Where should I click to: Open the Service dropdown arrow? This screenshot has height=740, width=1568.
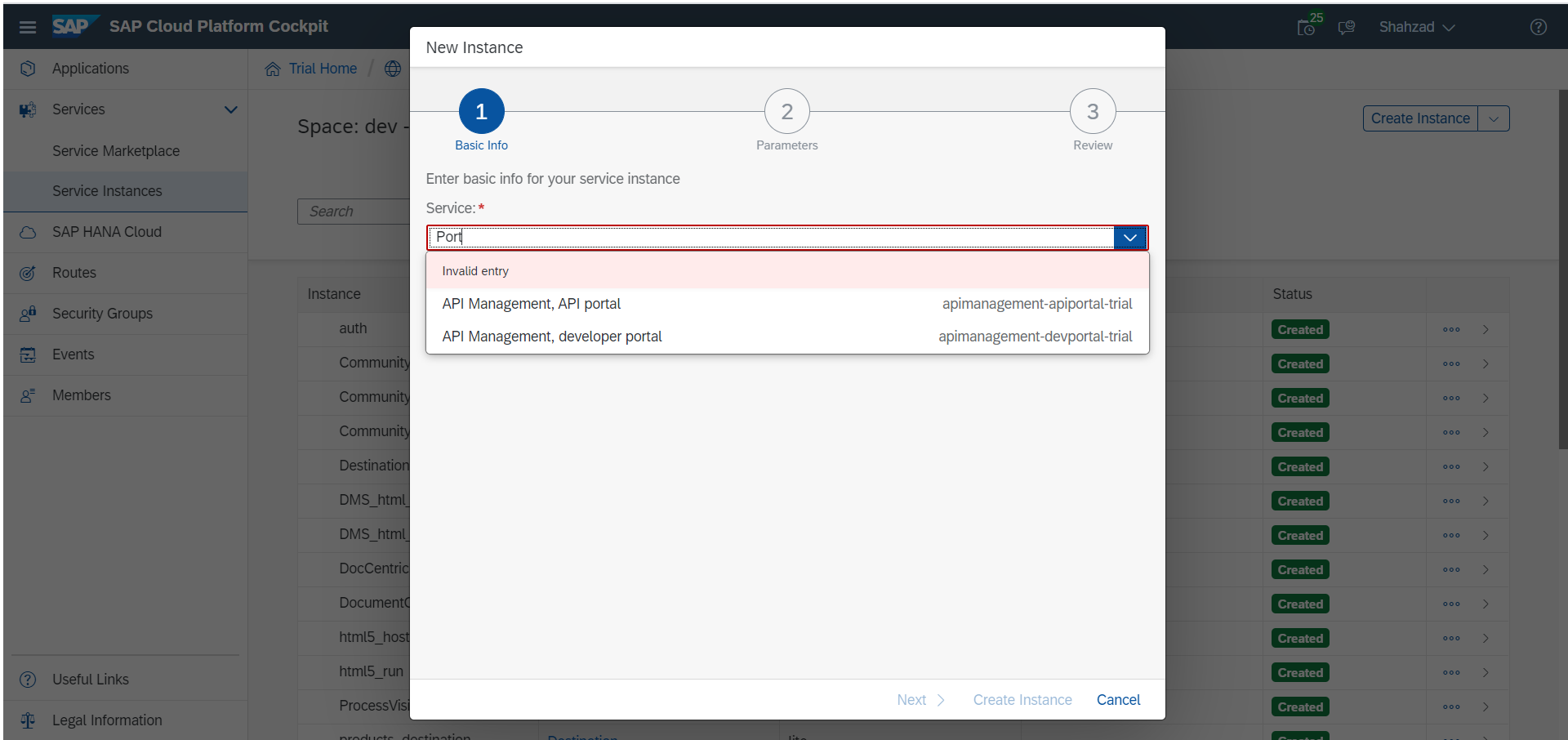(x=1129, y=237)
